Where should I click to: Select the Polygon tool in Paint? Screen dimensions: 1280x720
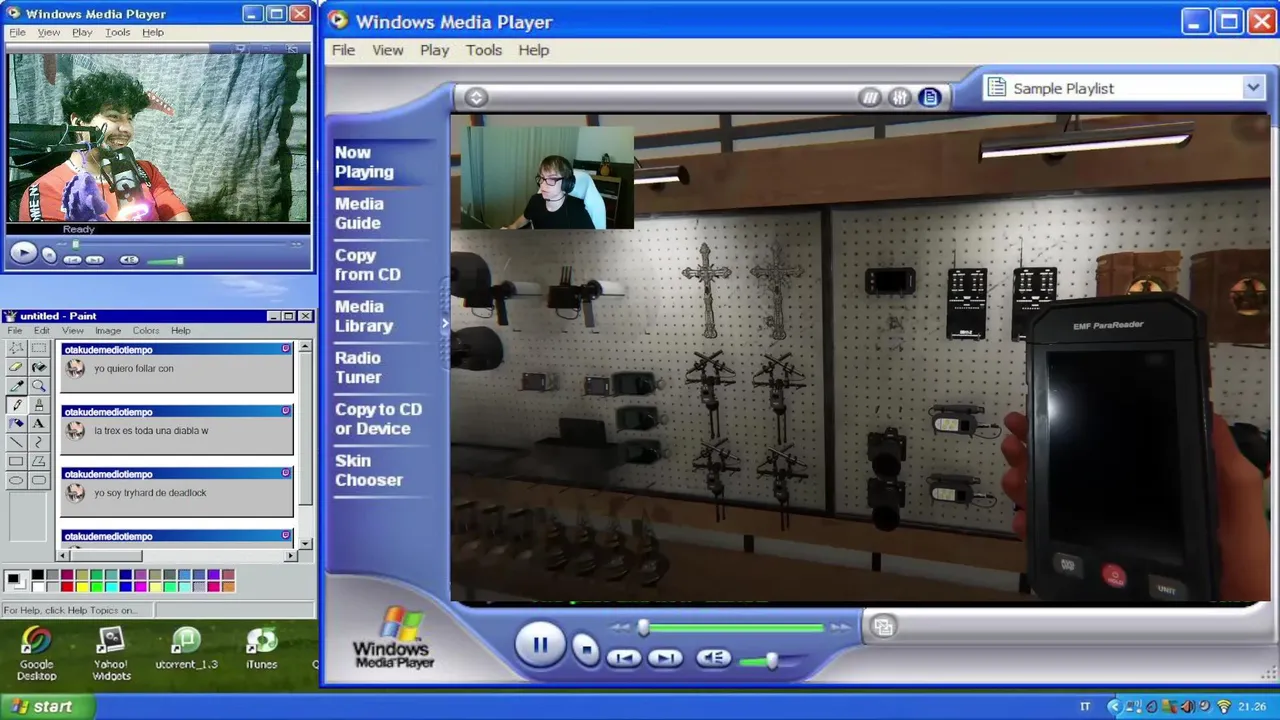click(x=38, y=462)
